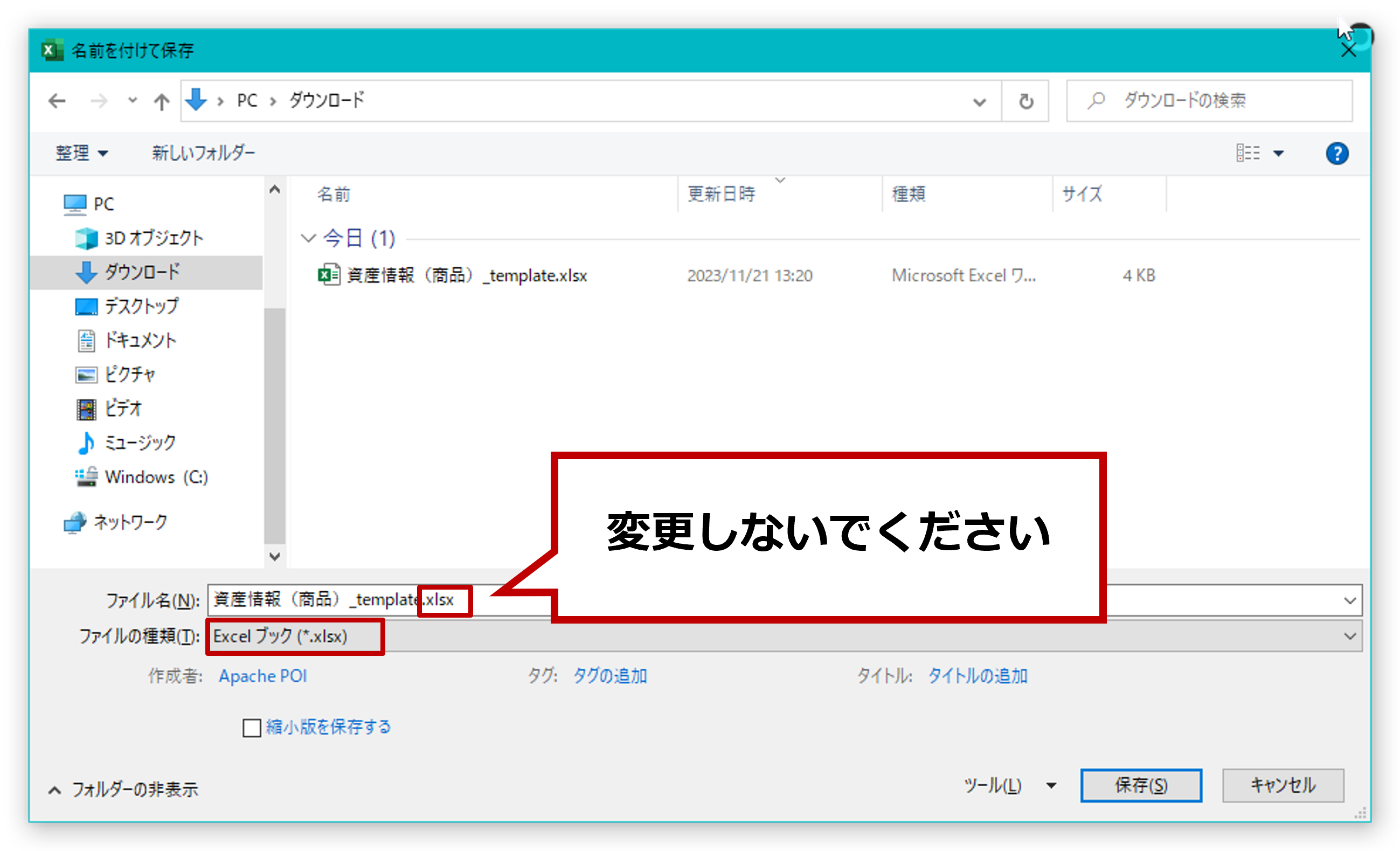1400x851 pixels.
Task: Click the refresh button beside address bar
Action: 1025,102
